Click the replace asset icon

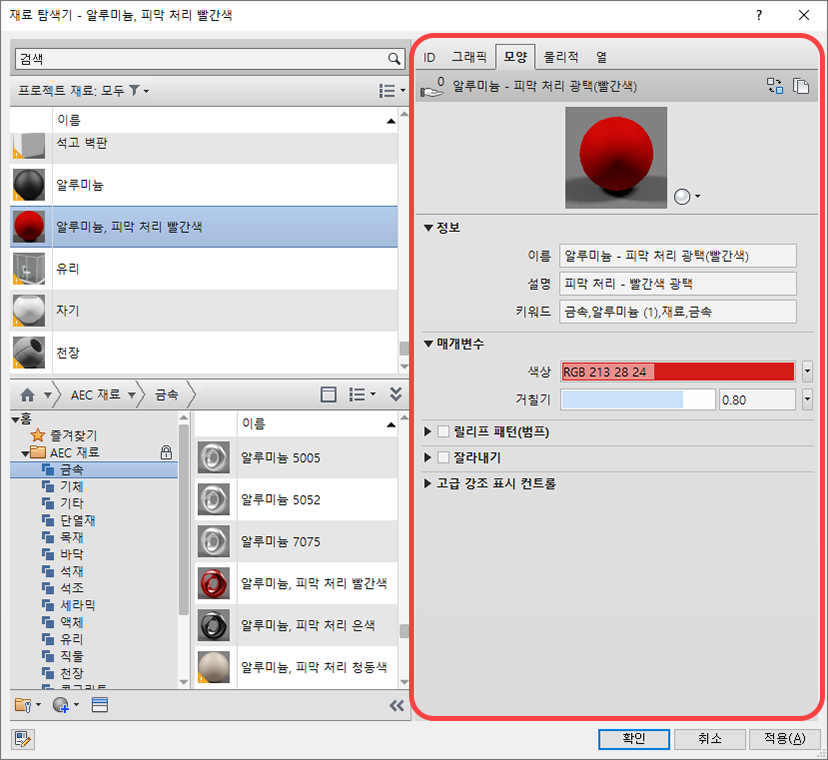tap(775, 86)
